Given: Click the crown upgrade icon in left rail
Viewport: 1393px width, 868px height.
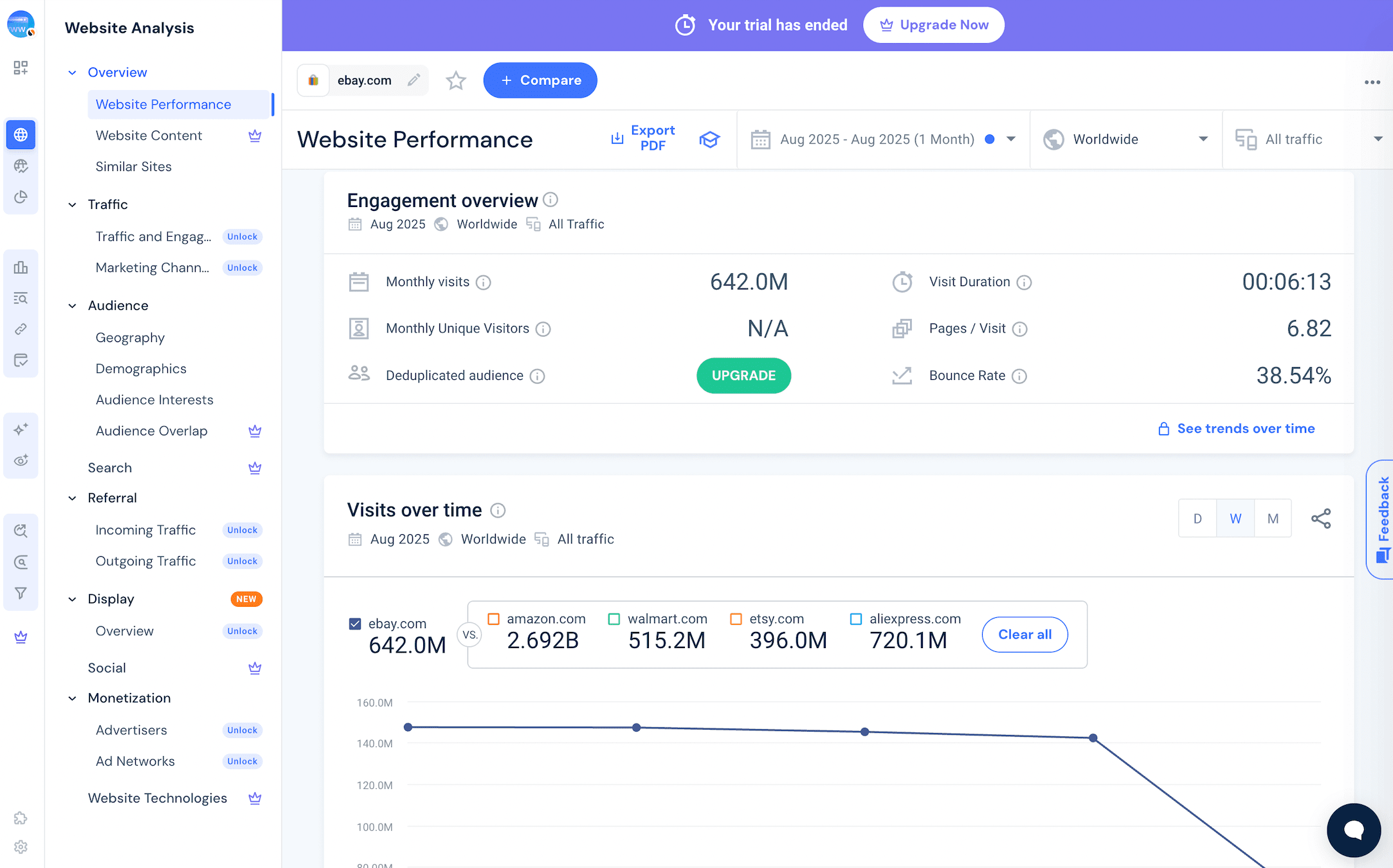Looking at the screenshot, I should click(21, 637).
